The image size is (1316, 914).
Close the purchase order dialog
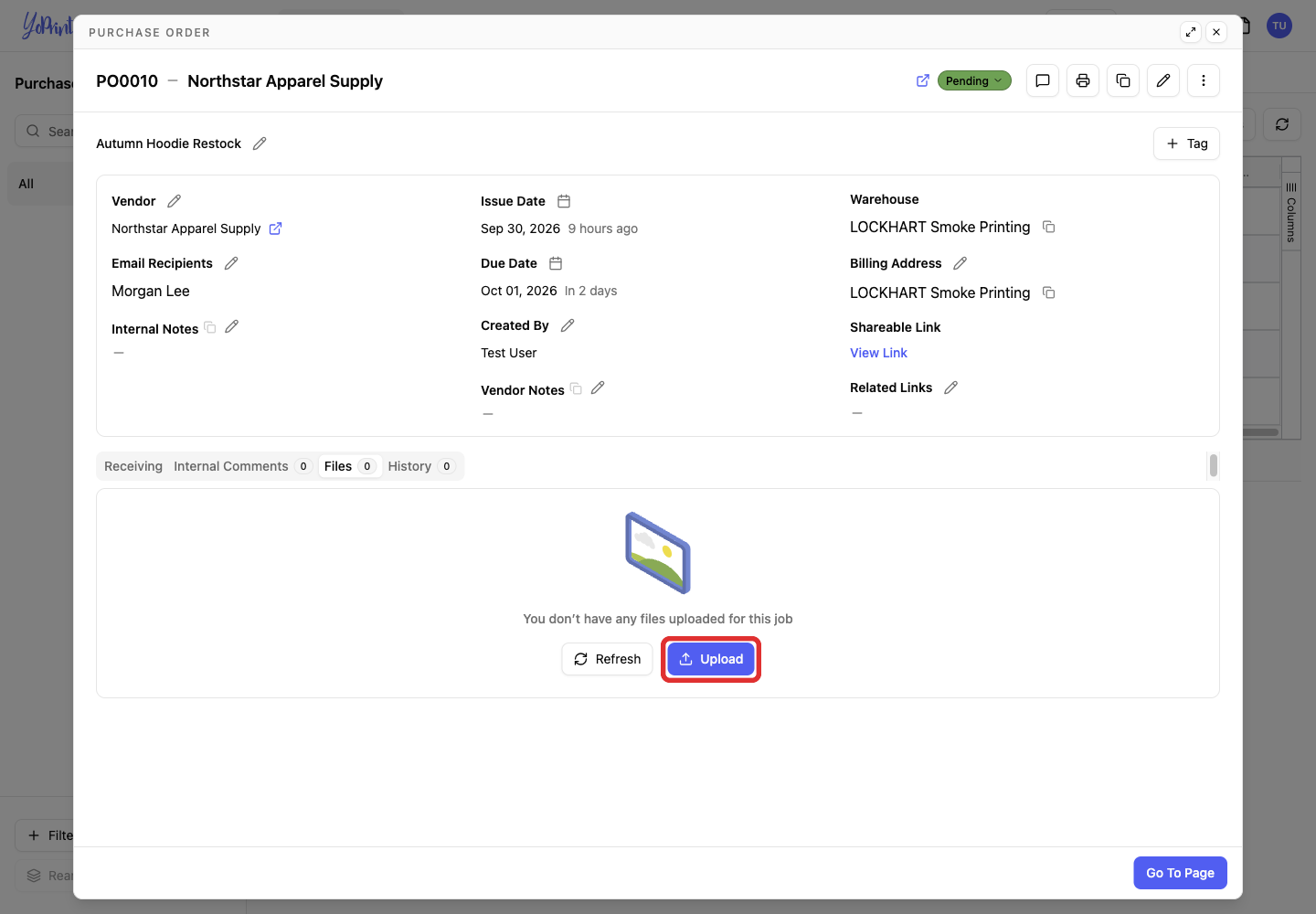click(x=1216, y=32)
